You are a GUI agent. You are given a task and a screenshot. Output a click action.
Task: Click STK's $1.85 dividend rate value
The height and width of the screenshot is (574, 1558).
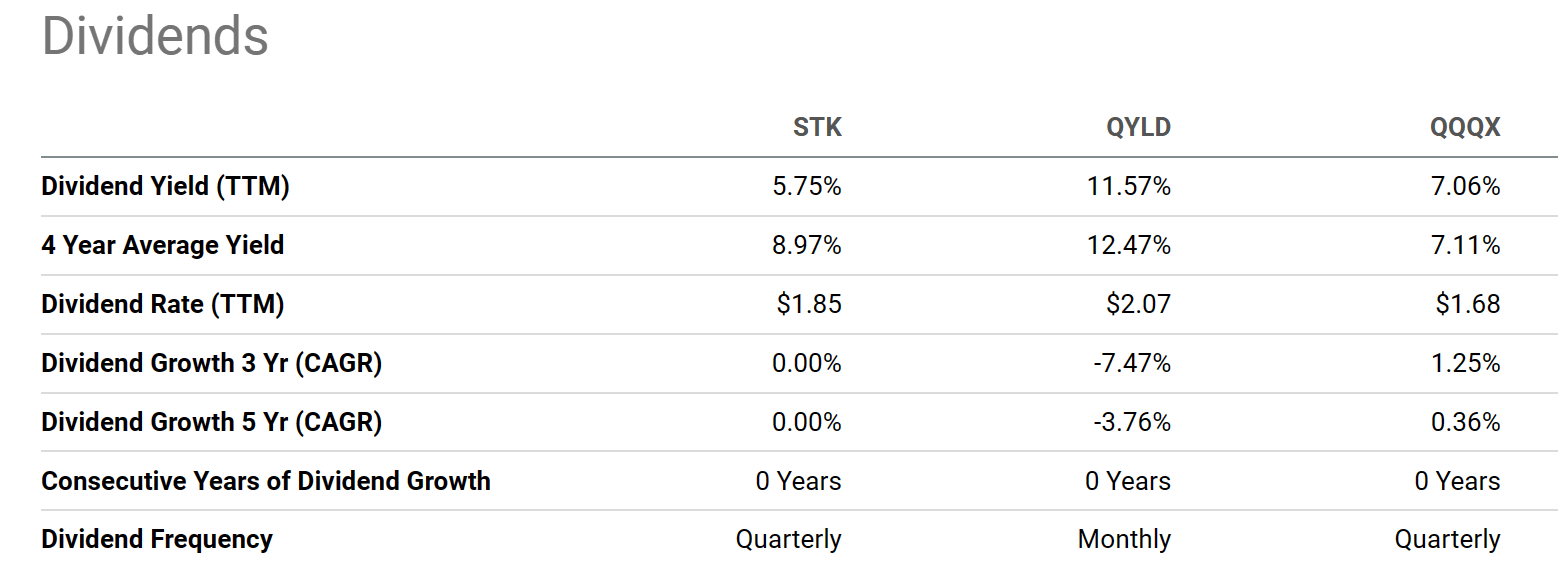pyautogui.click(x=808, y=304)
